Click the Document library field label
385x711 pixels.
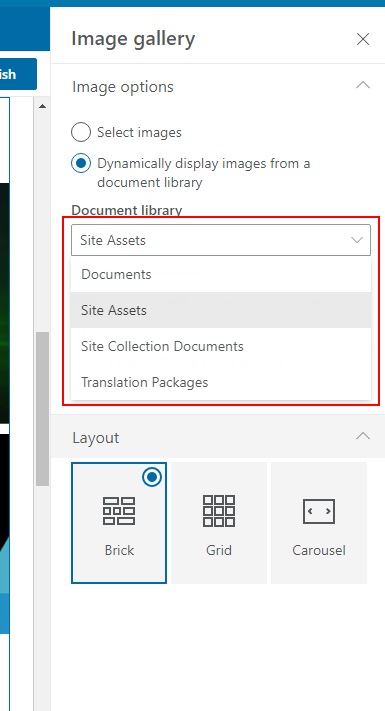pos(127,210)
